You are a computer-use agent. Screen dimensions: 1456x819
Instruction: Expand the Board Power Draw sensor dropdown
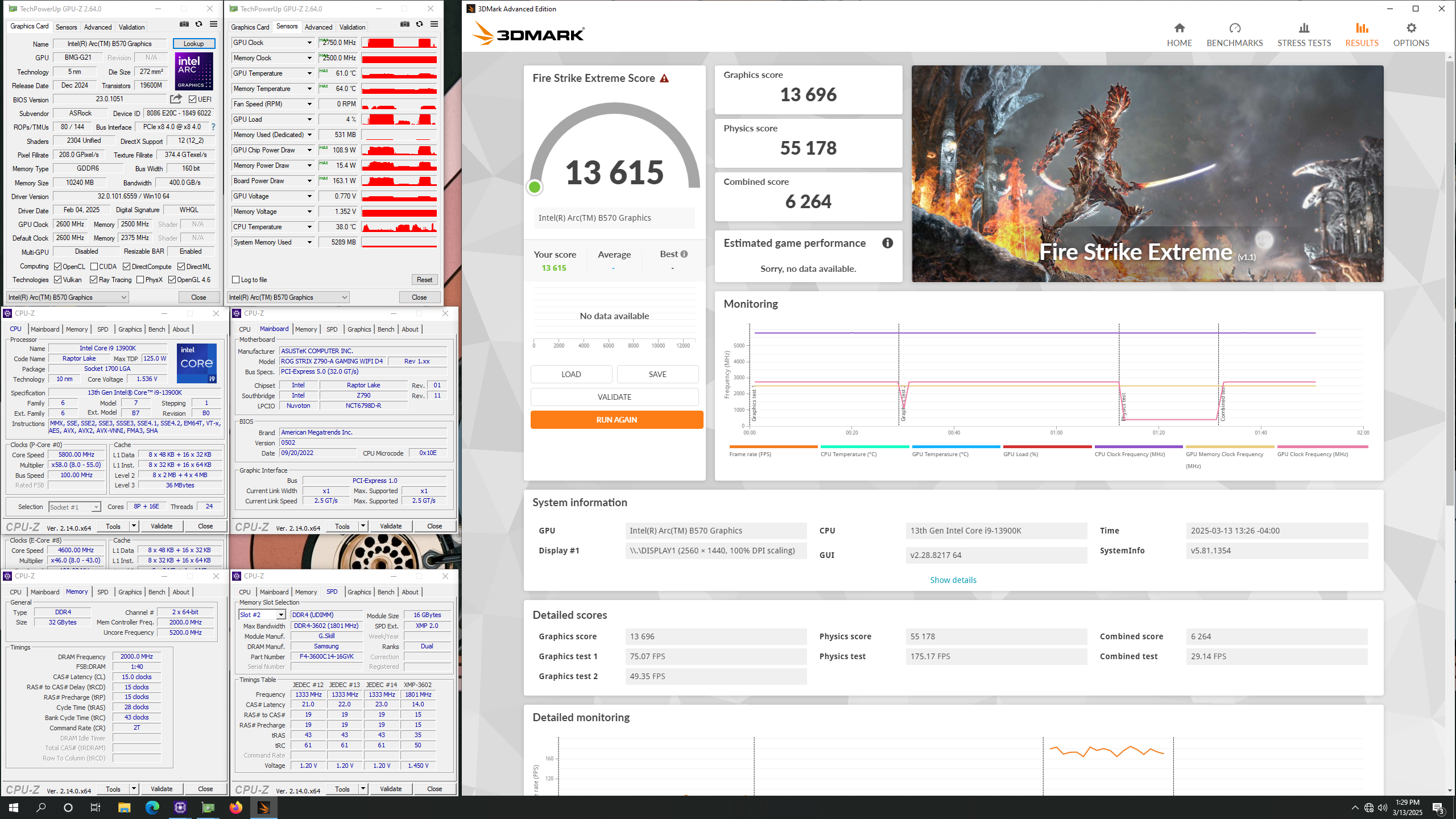pos(309,181)
